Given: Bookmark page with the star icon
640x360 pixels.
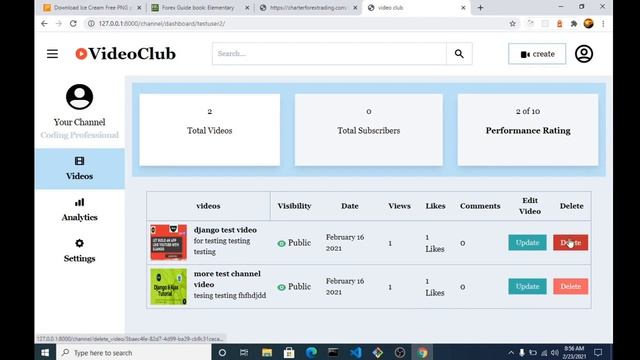Looking at the screenshot, I should [x=513, y=24].
